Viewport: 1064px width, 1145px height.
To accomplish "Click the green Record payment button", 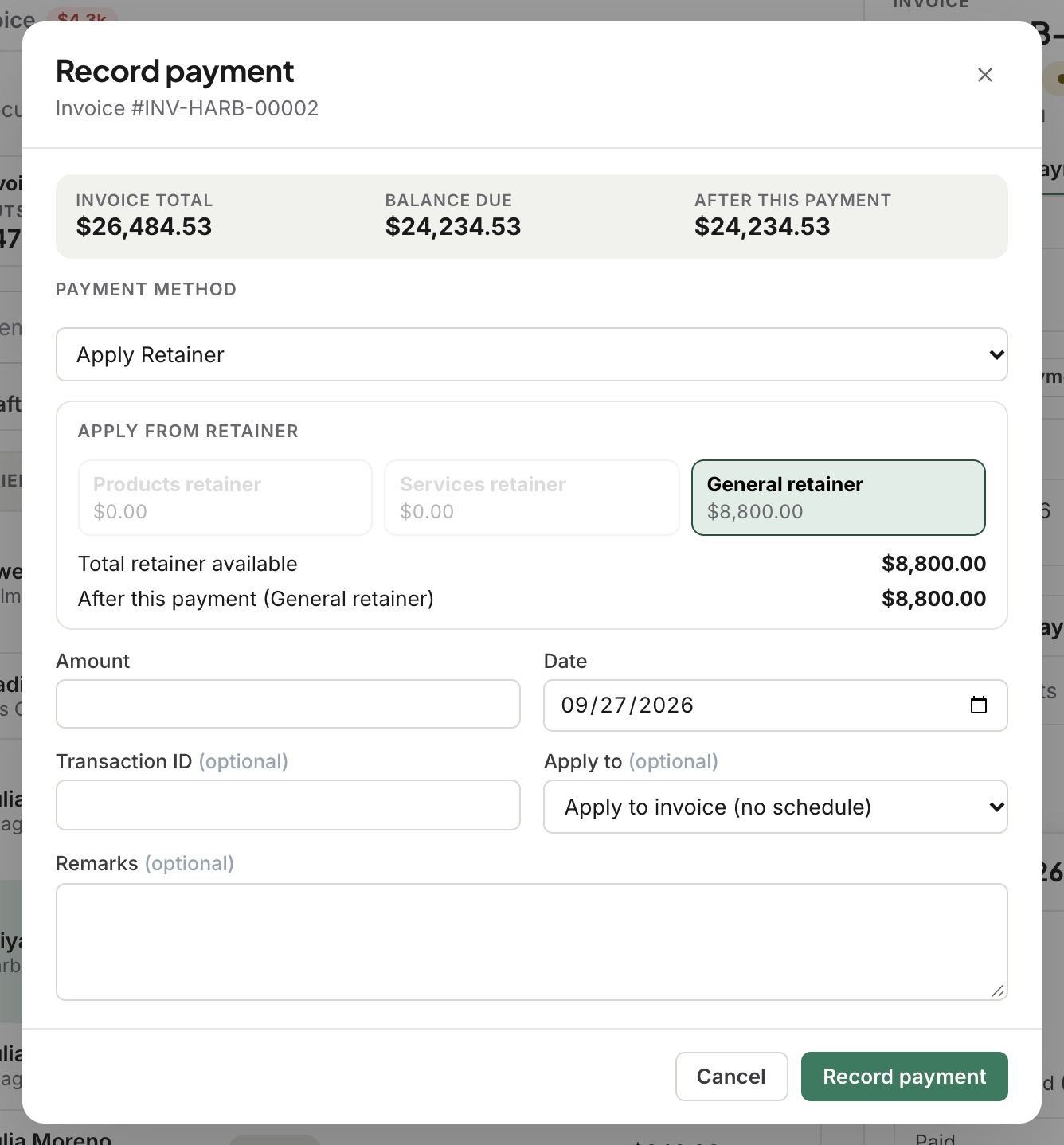I will point(904,1077).
